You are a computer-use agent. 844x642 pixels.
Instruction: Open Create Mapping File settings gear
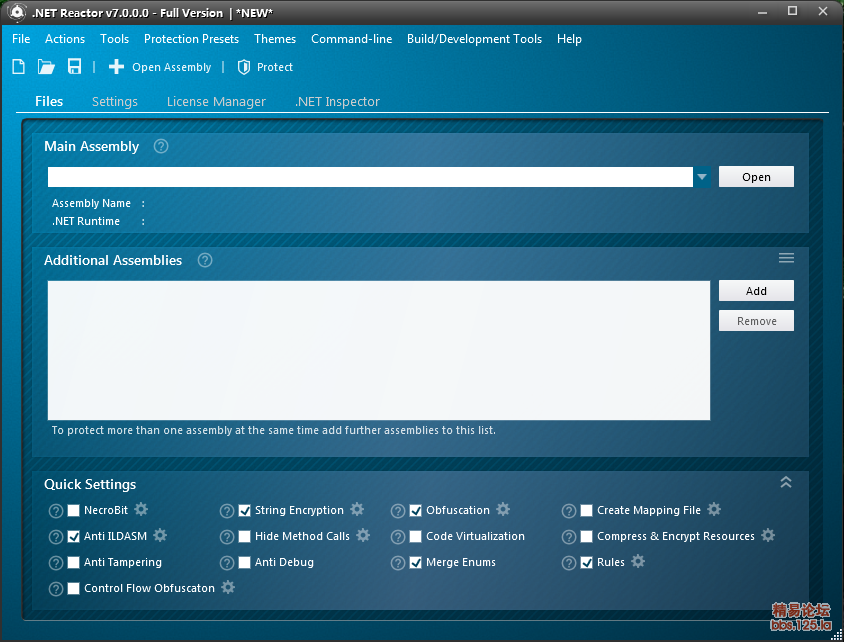(714, 509)
